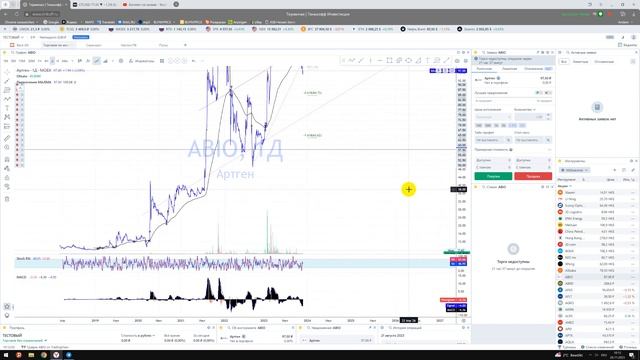Viewport: 640px width, 360px height.
Task: Open the account dropdown ТЕСТОВЫЙ at top left
Action: click(13, 37)
